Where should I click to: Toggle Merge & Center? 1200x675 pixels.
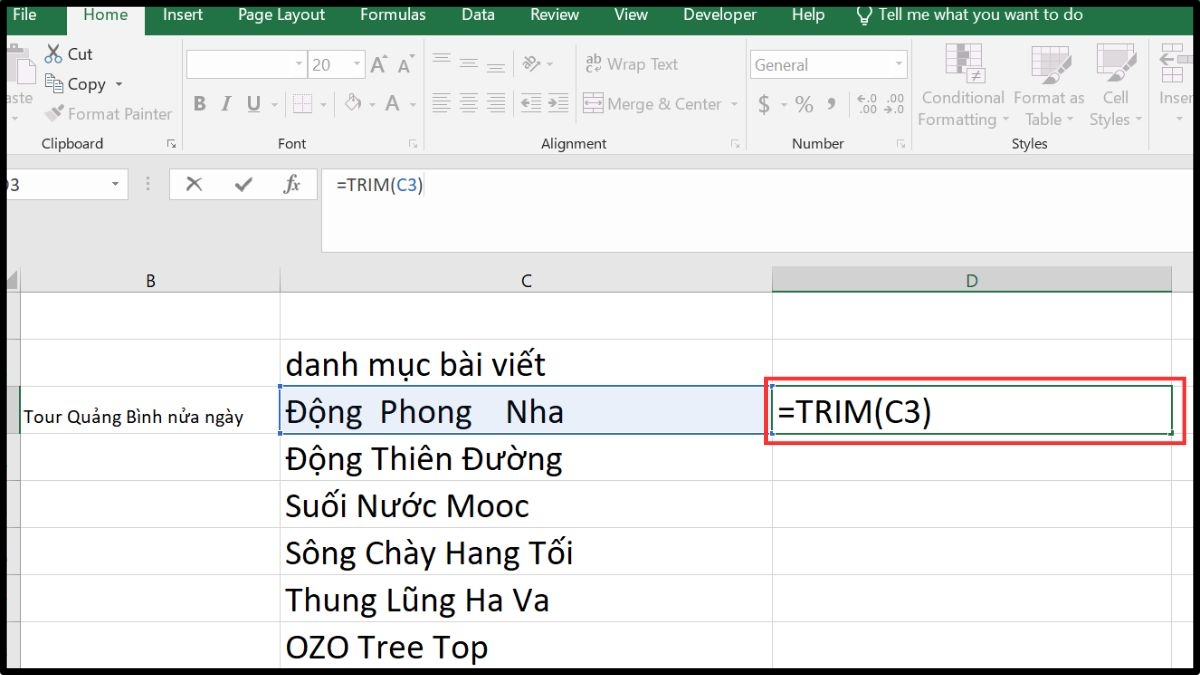[x=653, y=103]
